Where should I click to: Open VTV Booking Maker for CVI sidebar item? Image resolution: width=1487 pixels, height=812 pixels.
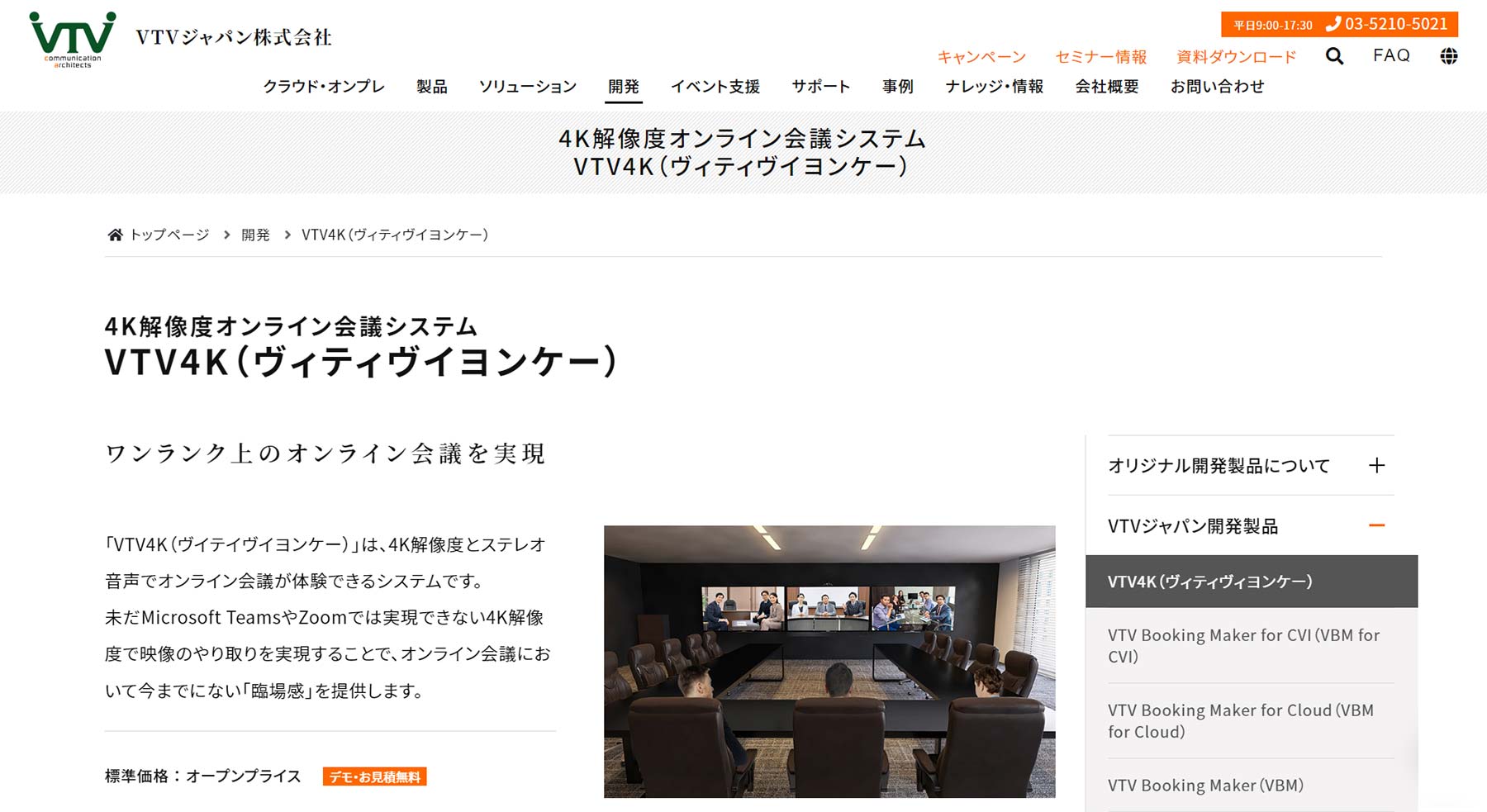click(x=1251, y=646)
